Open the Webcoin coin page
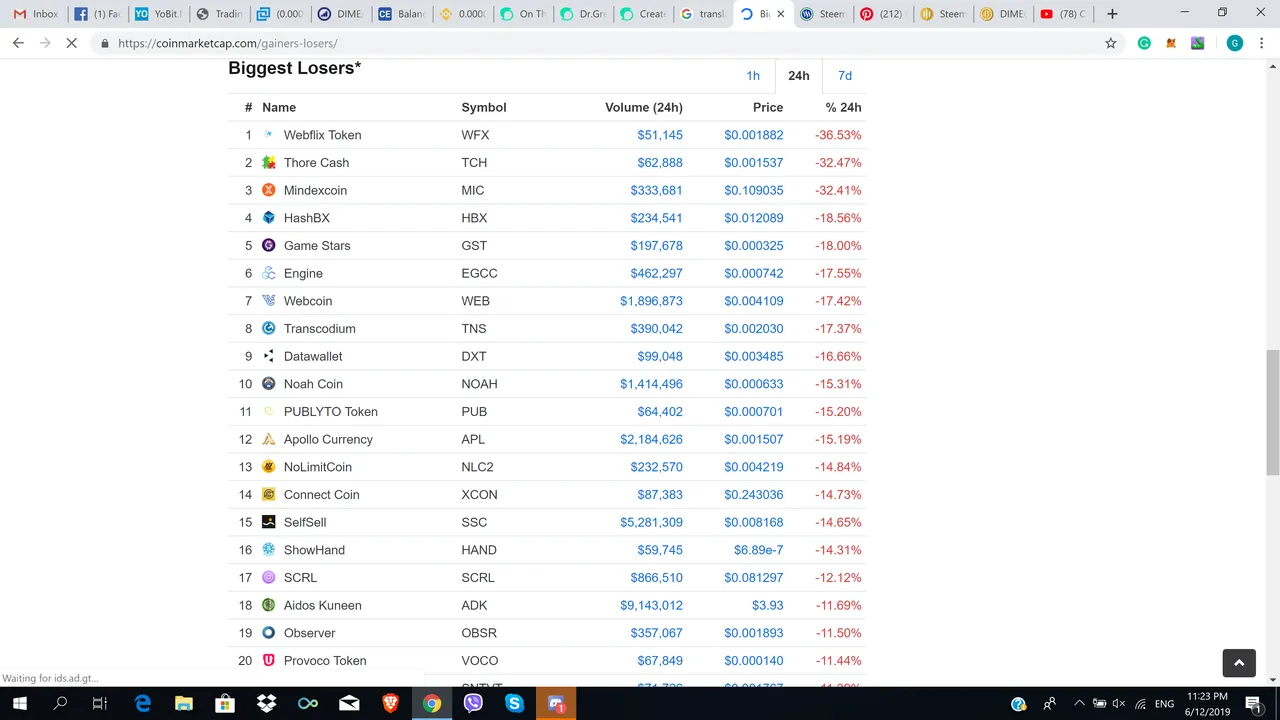The height and width of the screenshot is (720, 1280). point(308,301)
